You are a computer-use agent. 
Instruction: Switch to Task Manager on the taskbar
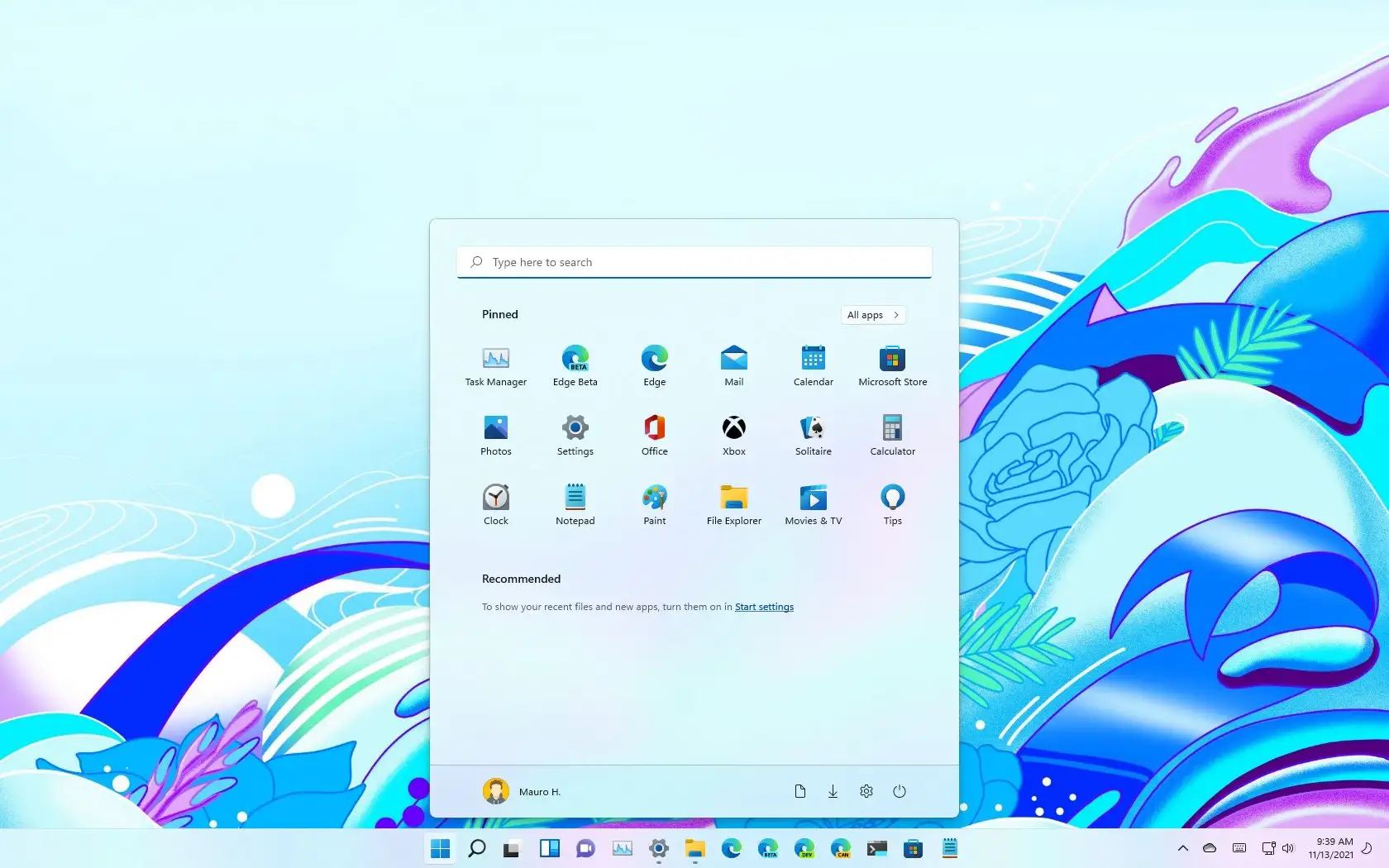click(x=622, y=848)
